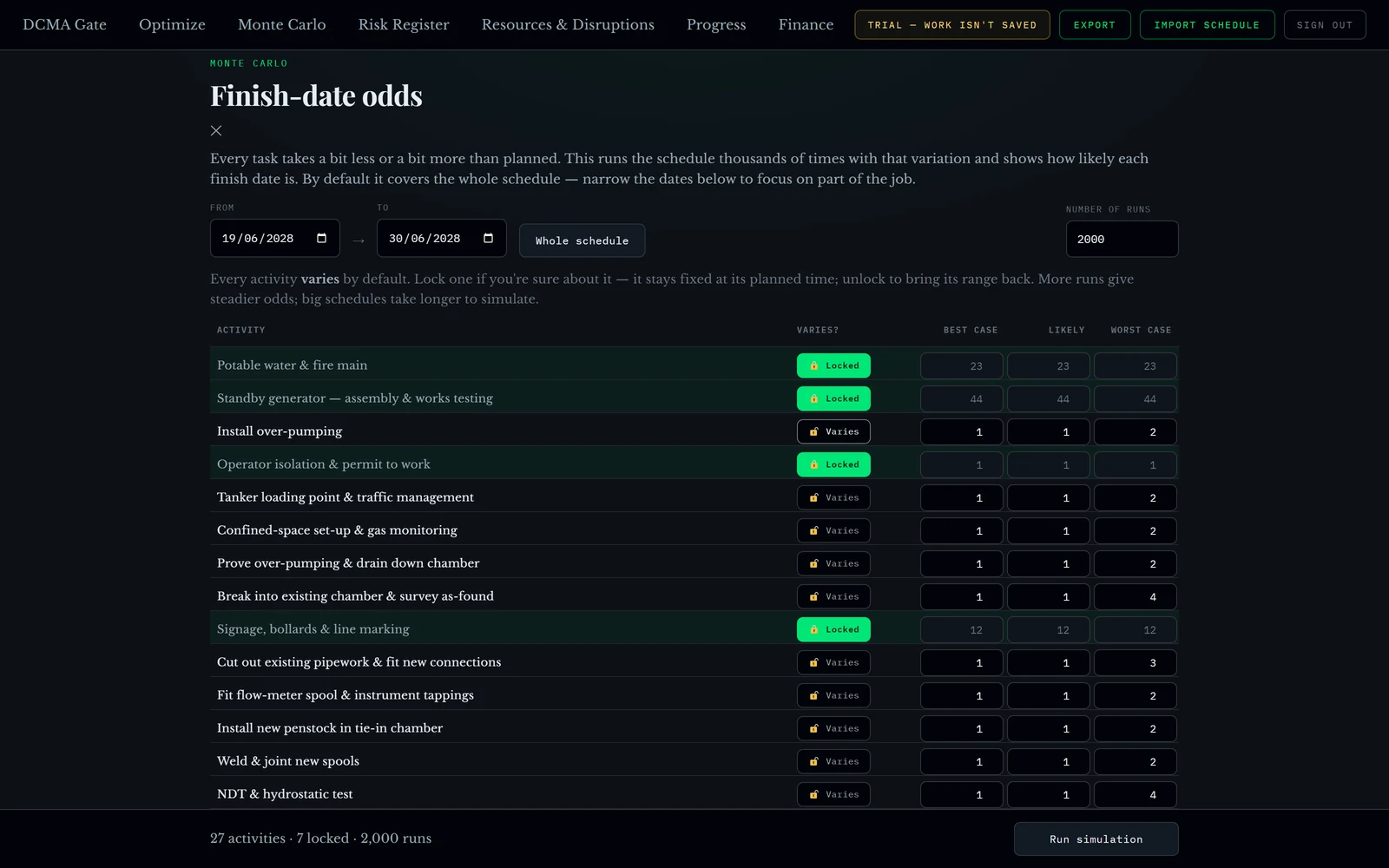Click Import Schedule button

pos(1207,25)
